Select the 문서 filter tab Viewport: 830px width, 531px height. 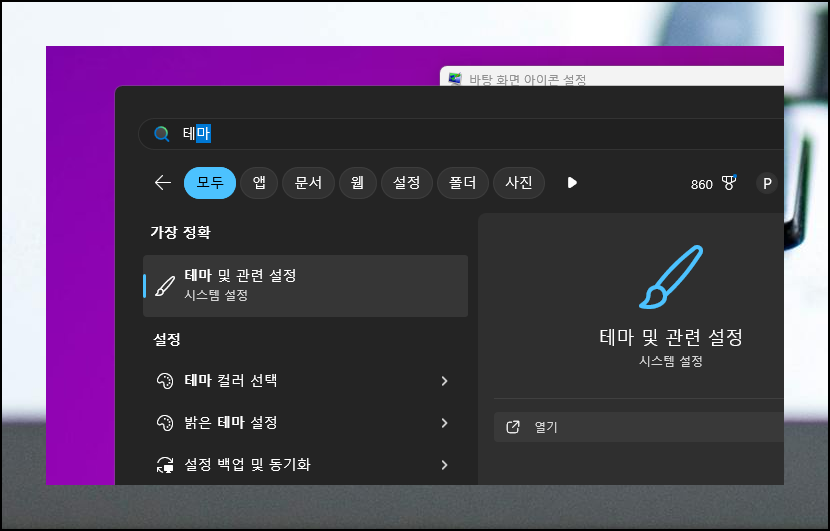click(x=308, y=183)
